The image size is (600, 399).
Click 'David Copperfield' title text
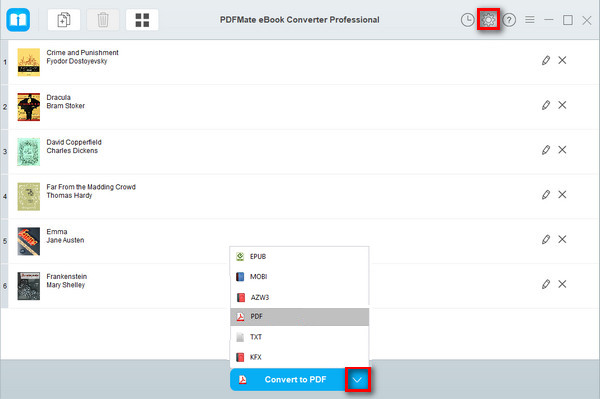point(74,142)
